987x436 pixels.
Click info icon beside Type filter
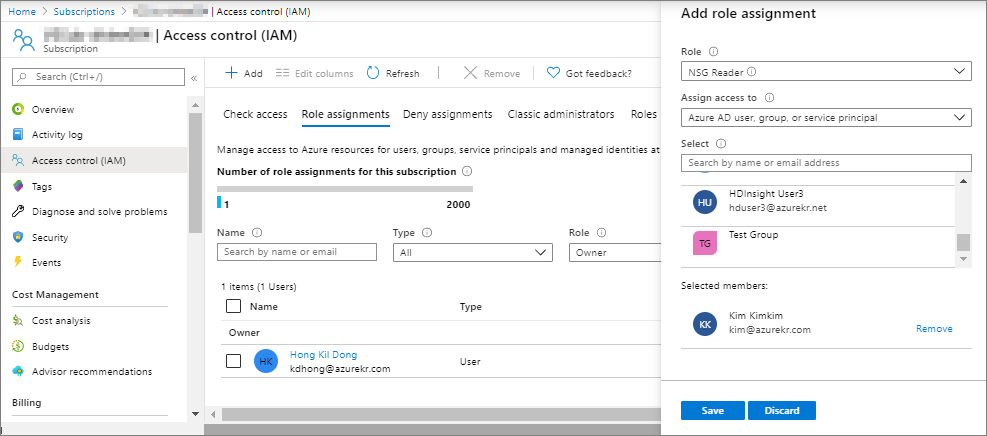click(427, 233)
